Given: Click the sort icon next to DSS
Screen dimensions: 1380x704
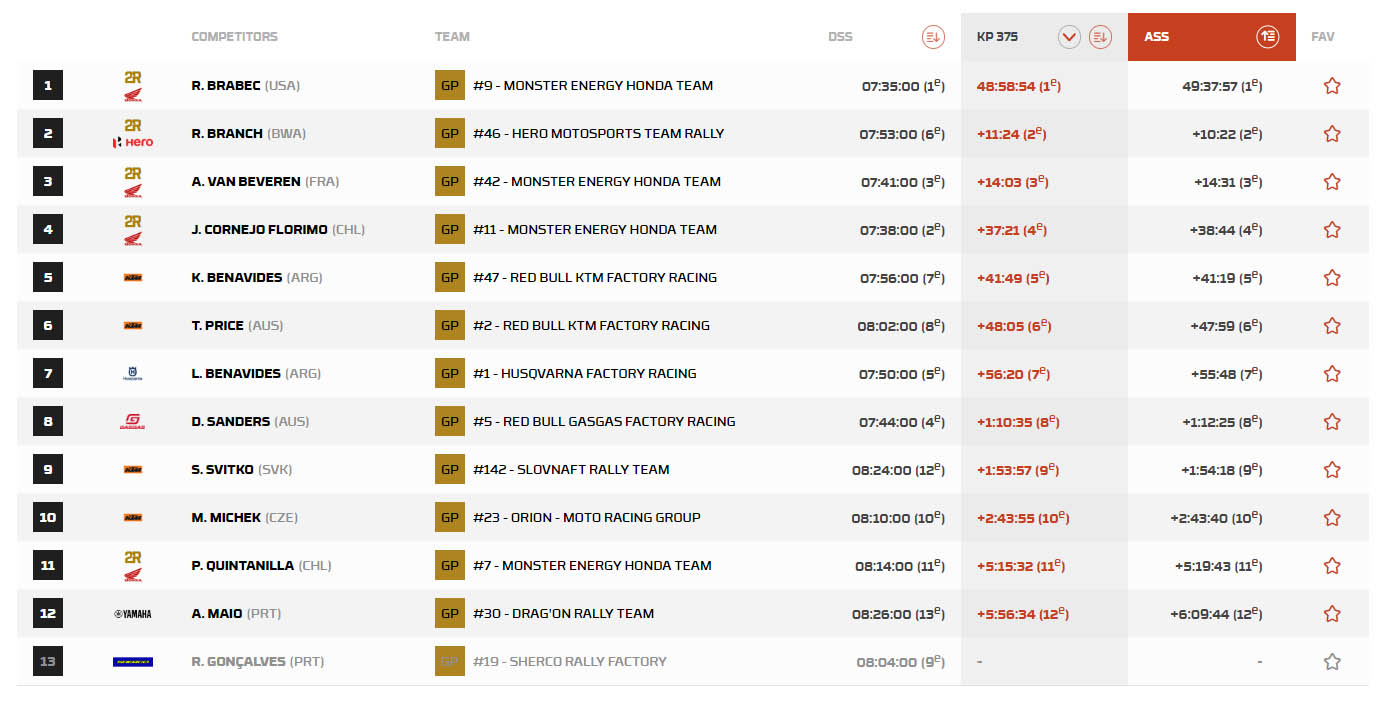Looking at the screenshot, I should coord(932,37).
